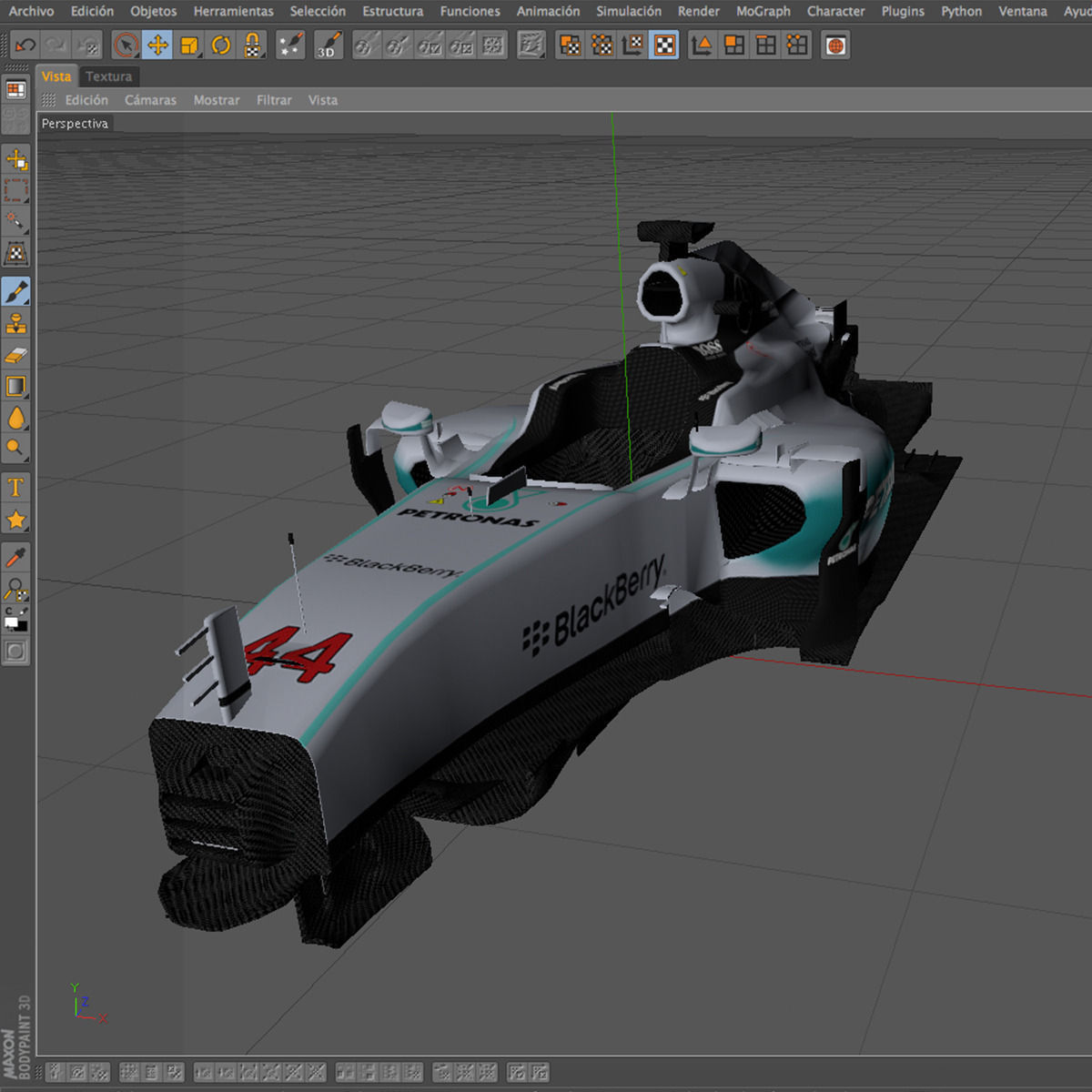Click the orange globe render icon
Screen dimensions: 1092x1092
[836, 45]
